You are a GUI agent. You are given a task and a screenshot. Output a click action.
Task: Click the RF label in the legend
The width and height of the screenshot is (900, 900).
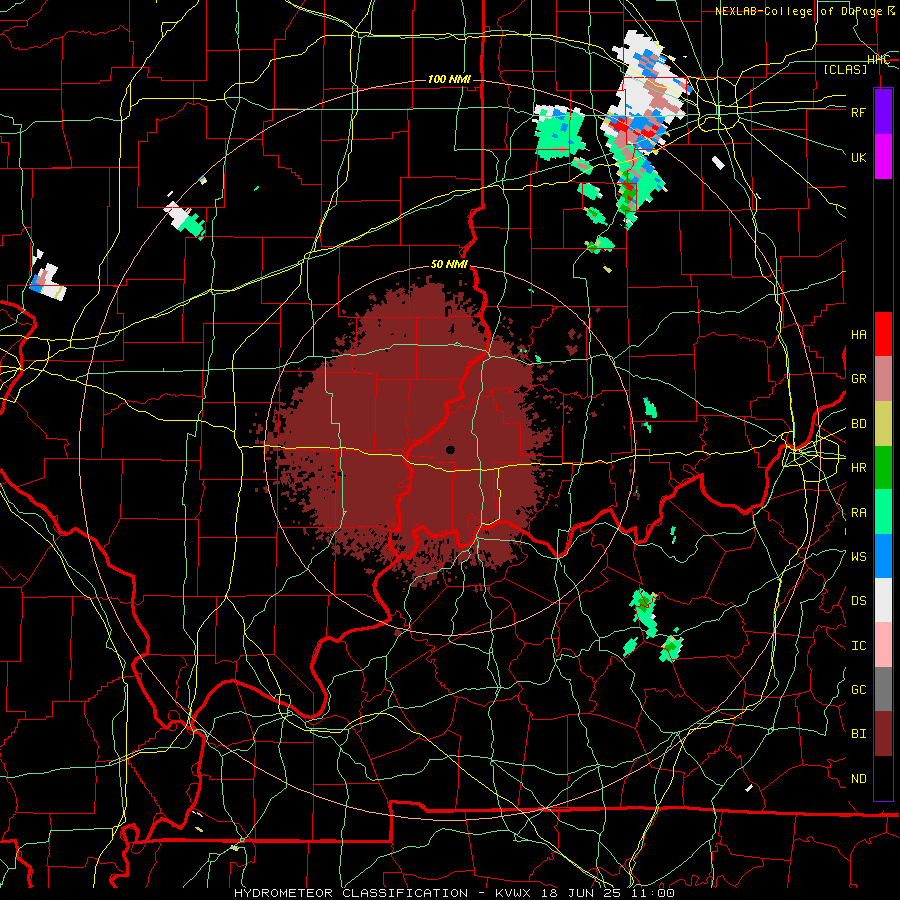(x=858, y=112)
